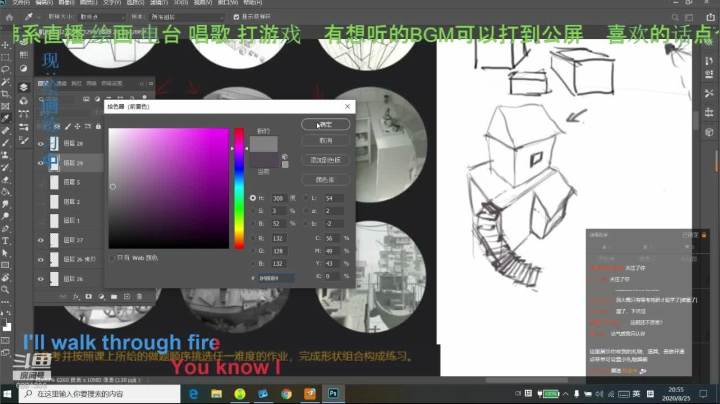
Task: Open the 文字(Y) menu
Action: click(x=112, y=2)
